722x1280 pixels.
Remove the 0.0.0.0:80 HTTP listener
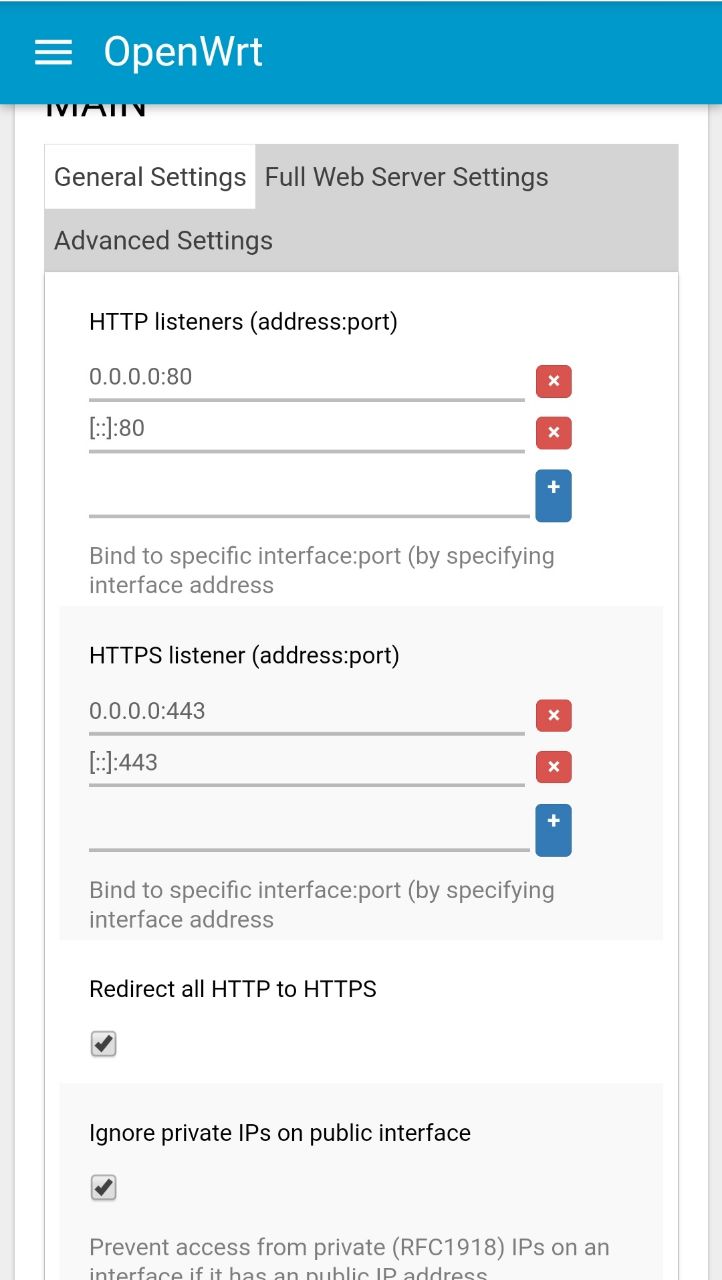[x=553, y=381]
